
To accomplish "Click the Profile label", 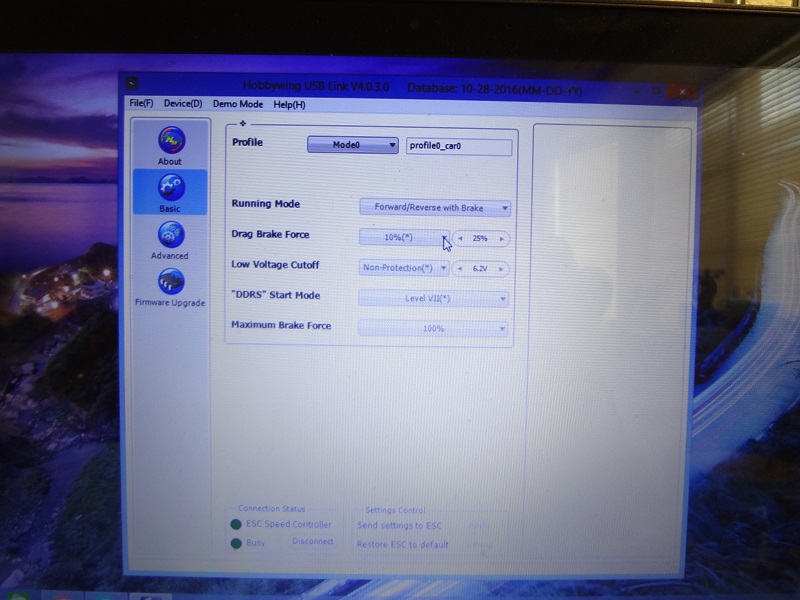I will click(247, 142).
